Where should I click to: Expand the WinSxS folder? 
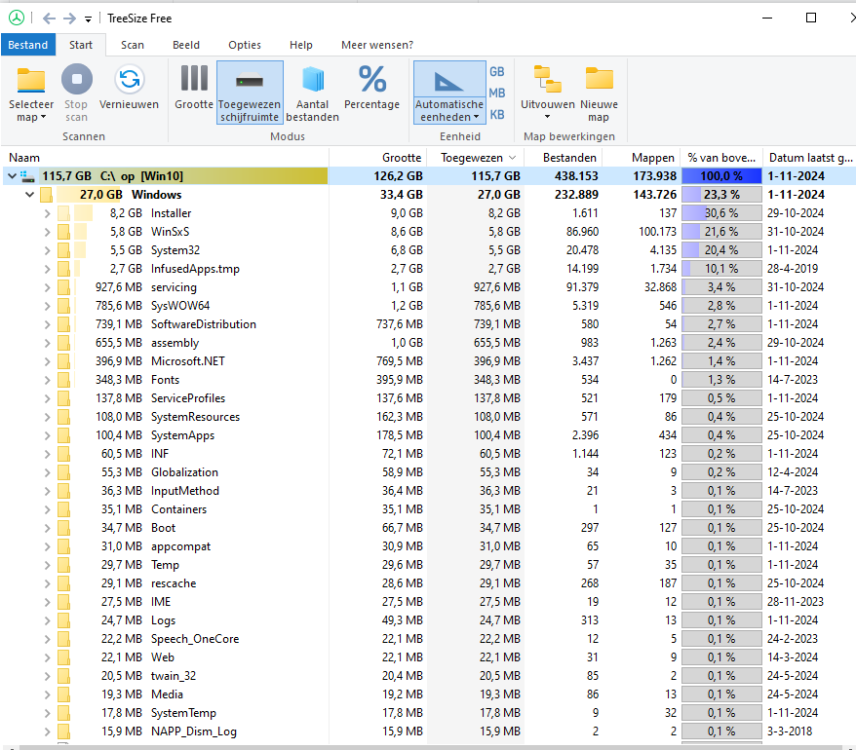click(x=47, y=232)
